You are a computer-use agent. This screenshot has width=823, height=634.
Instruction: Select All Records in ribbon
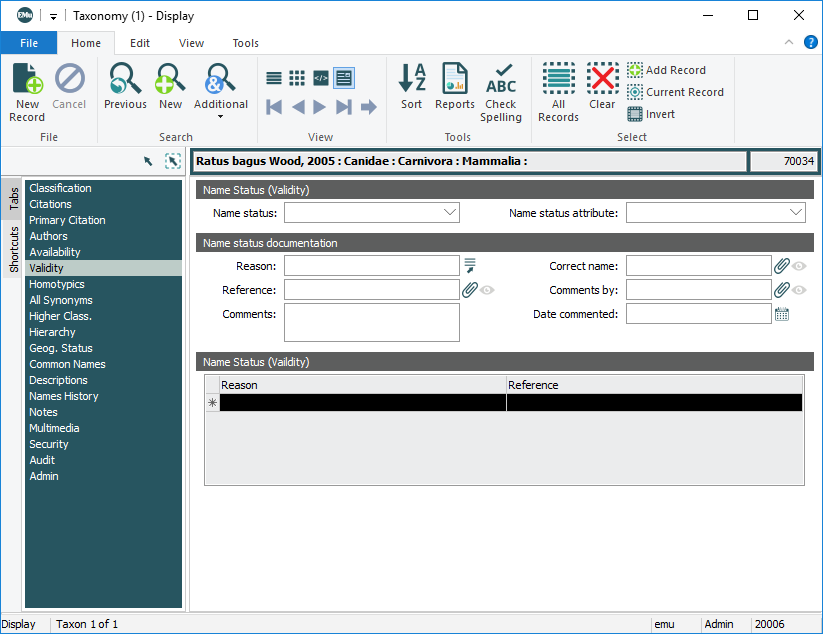click(x=558, y=92)
